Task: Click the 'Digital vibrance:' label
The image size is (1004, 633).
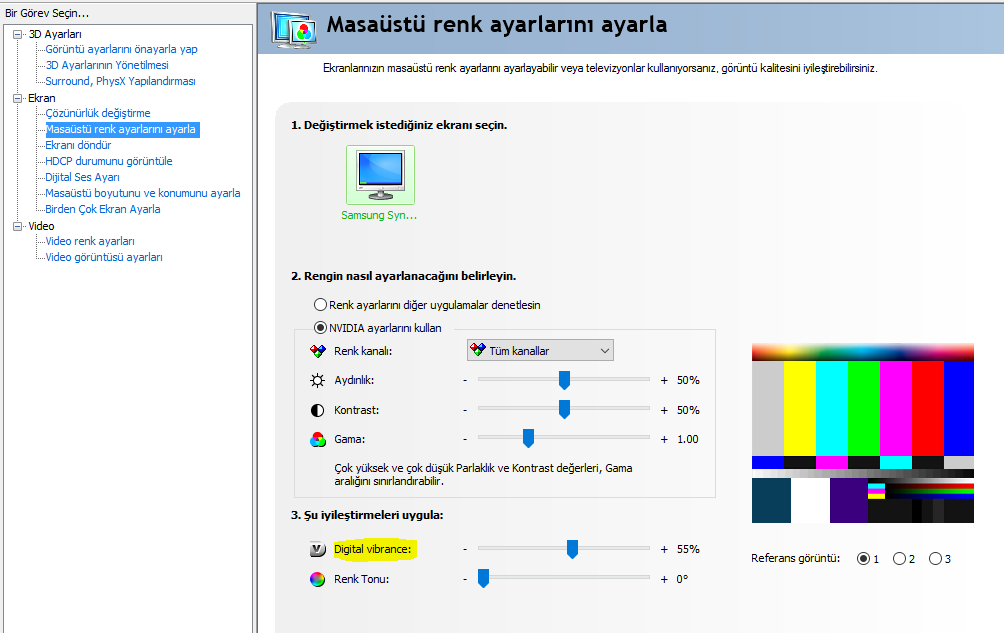Action: [373, 549]
